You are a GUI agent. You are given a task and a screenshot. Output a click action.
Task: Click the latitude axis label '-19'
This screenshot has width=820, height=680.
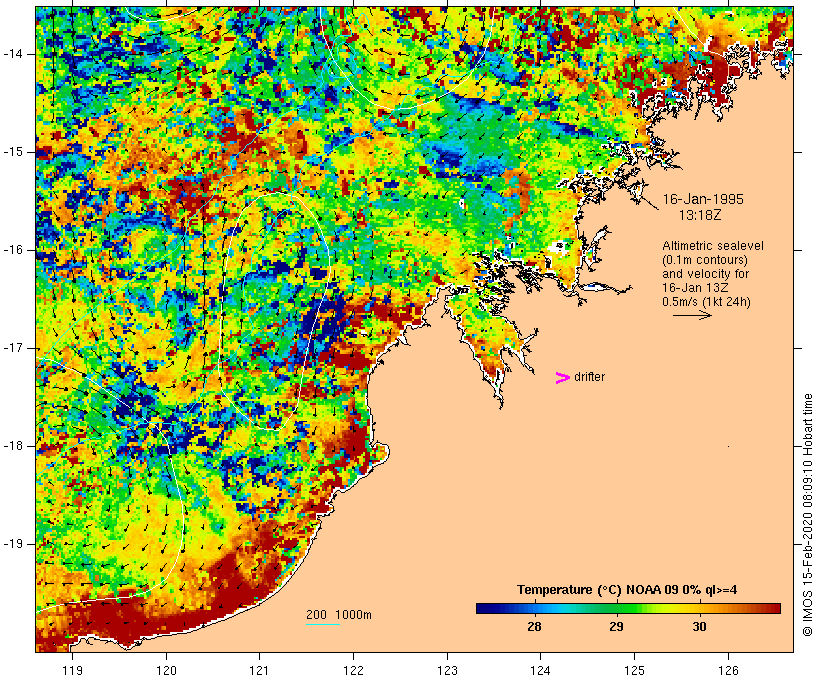[13, 544]
